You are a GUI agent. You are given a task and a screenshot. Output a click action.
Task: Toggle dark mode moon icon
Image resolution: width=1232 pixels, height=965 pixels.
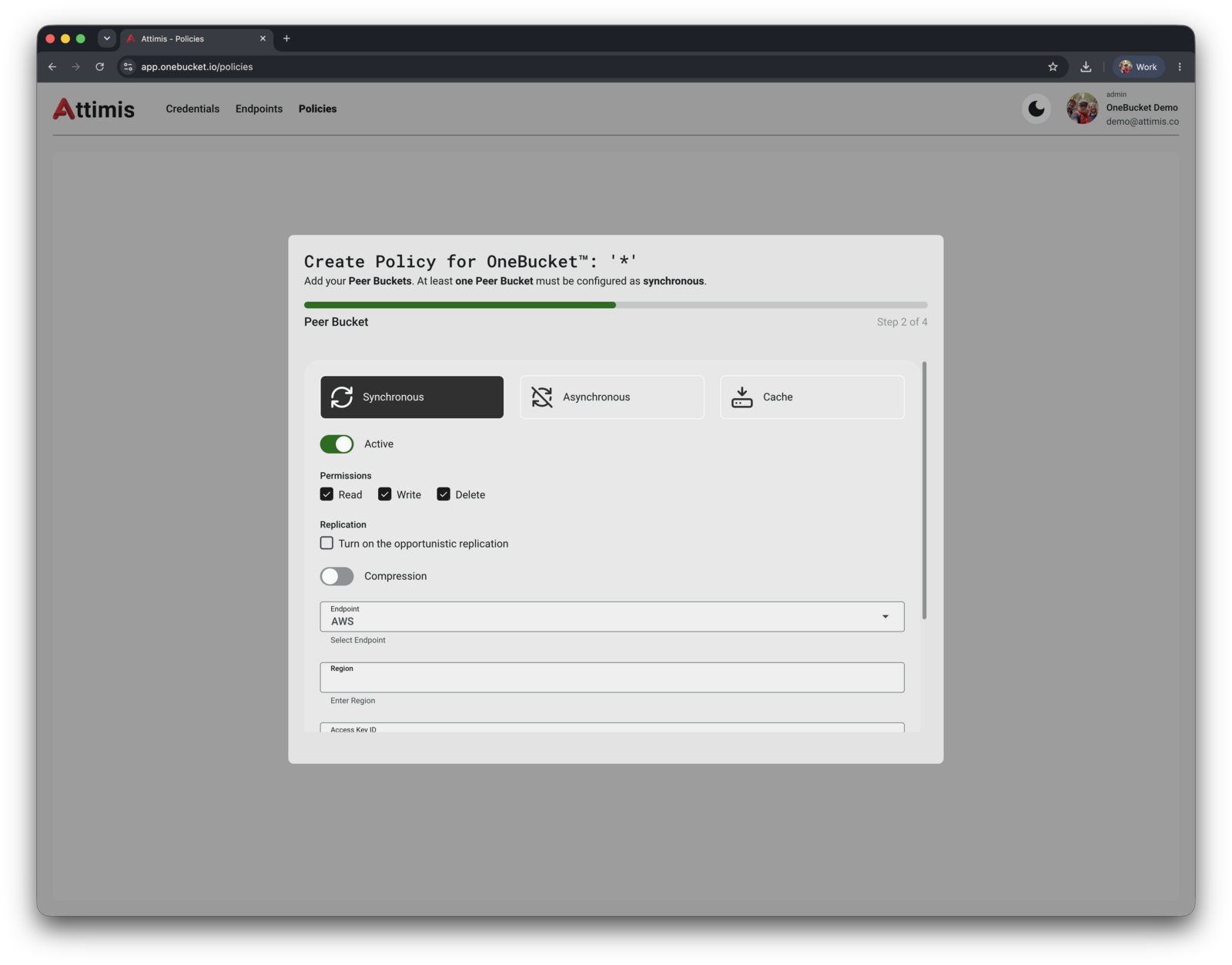[1036, 109]
